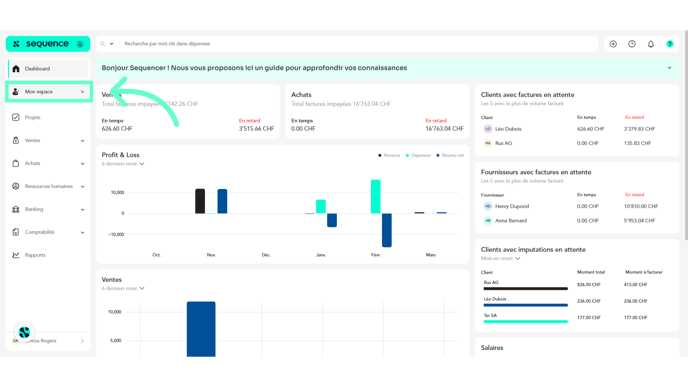688x387 pixels.
Task: Open Rapports chart icon in sidebar
Action: tap(16, 255)
